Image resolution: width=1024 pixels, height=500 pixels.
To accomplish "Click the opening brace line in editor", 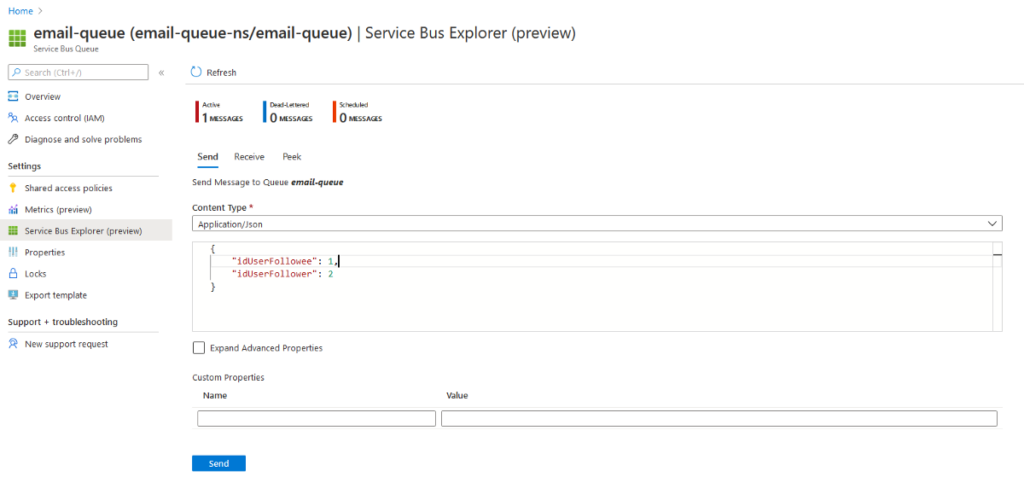I will [213, 249].
